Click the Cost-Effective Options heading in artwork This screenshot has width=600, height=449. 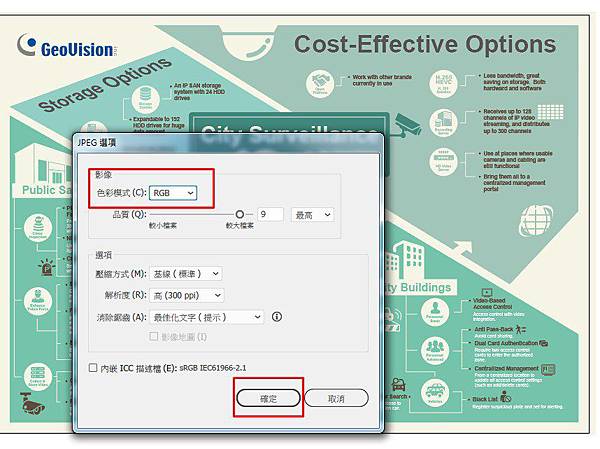[425, 44]
